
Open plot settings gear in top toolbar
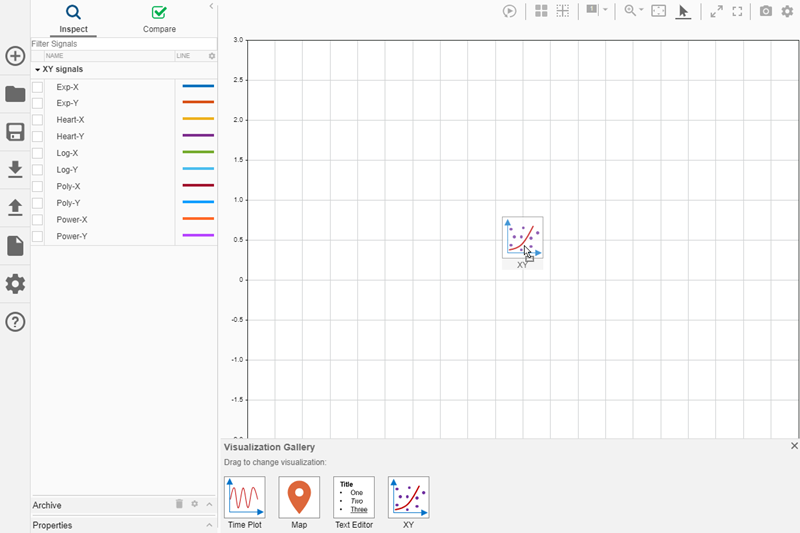click(x=787, y=11)
